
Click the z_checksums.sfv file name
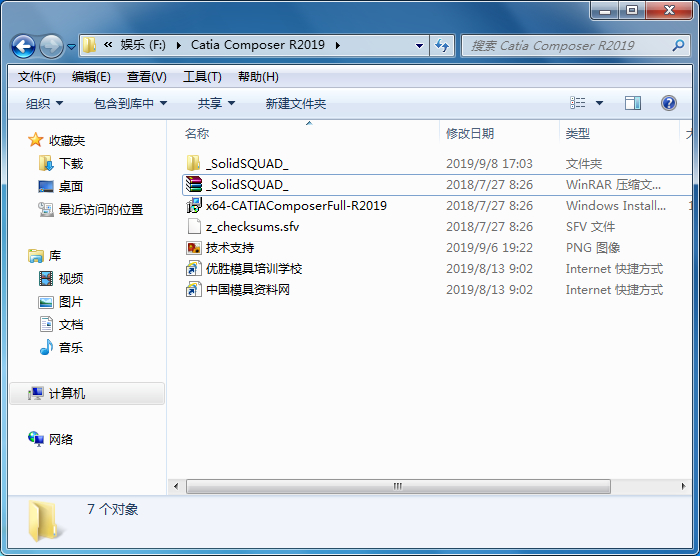[x=252, y=227]
